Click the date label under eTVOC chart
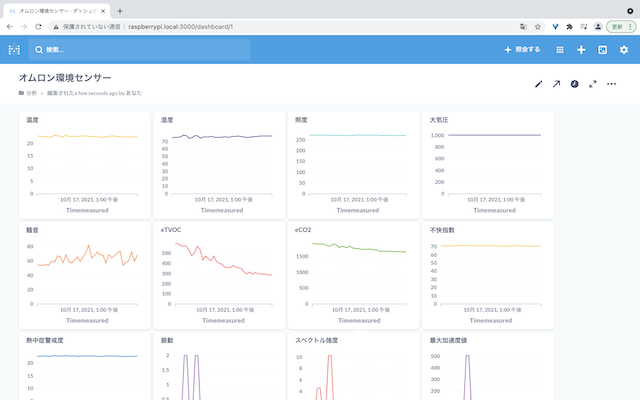This screenshot has height=400, width=640. [225, 310]
